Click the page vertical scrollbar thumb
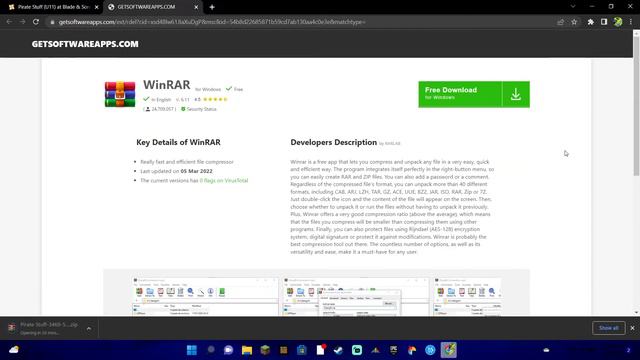 [636, 106]
